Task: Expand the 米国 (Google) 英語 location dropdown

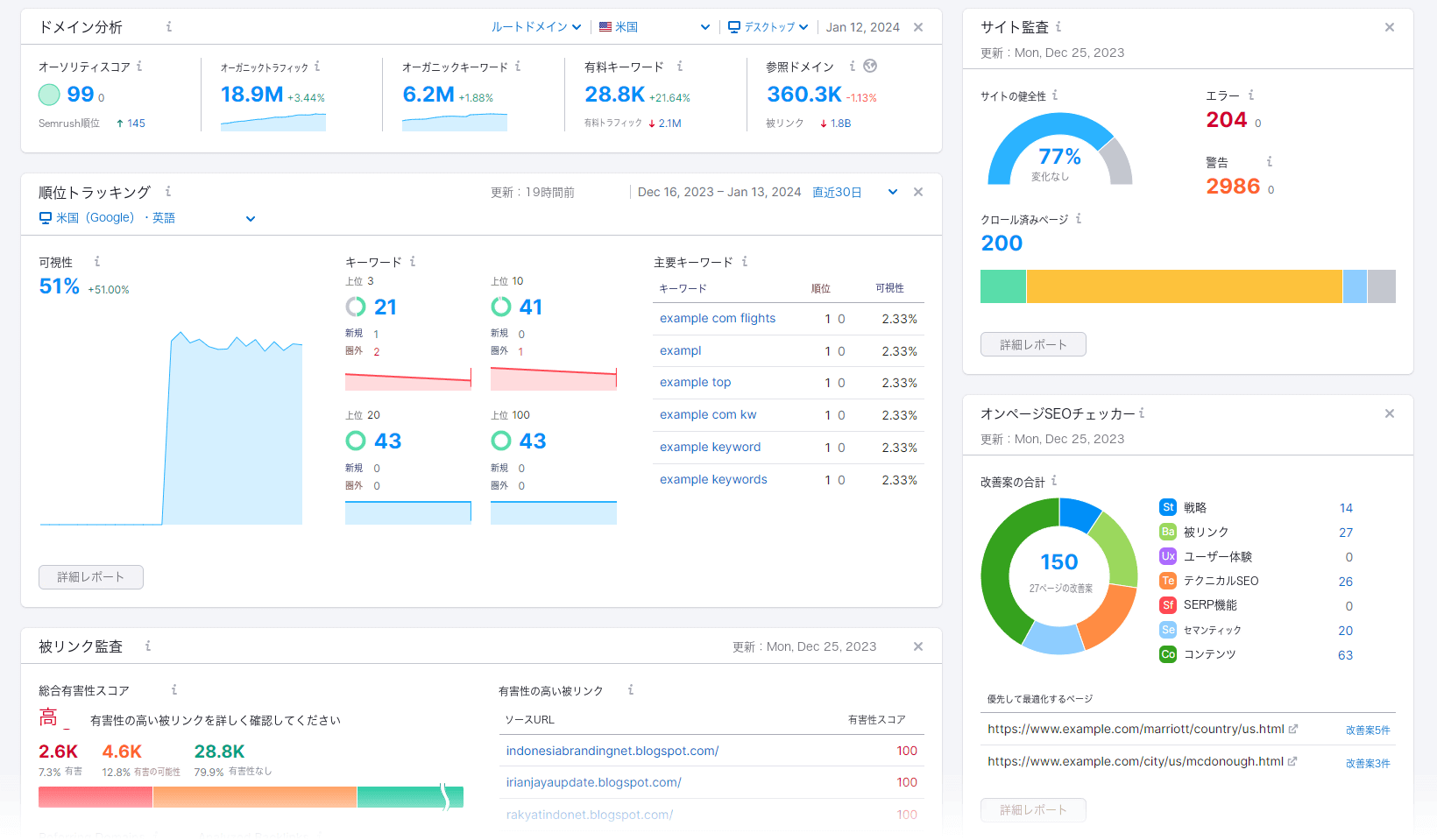Action: coord(147,218)
